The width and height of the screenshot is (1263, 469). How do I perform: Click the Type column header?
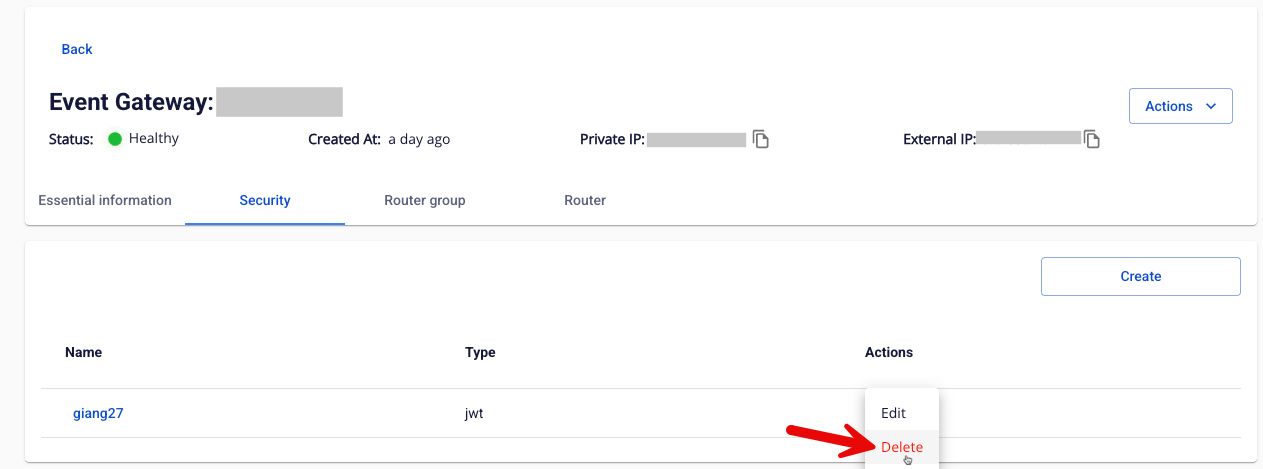coord(480,352)
